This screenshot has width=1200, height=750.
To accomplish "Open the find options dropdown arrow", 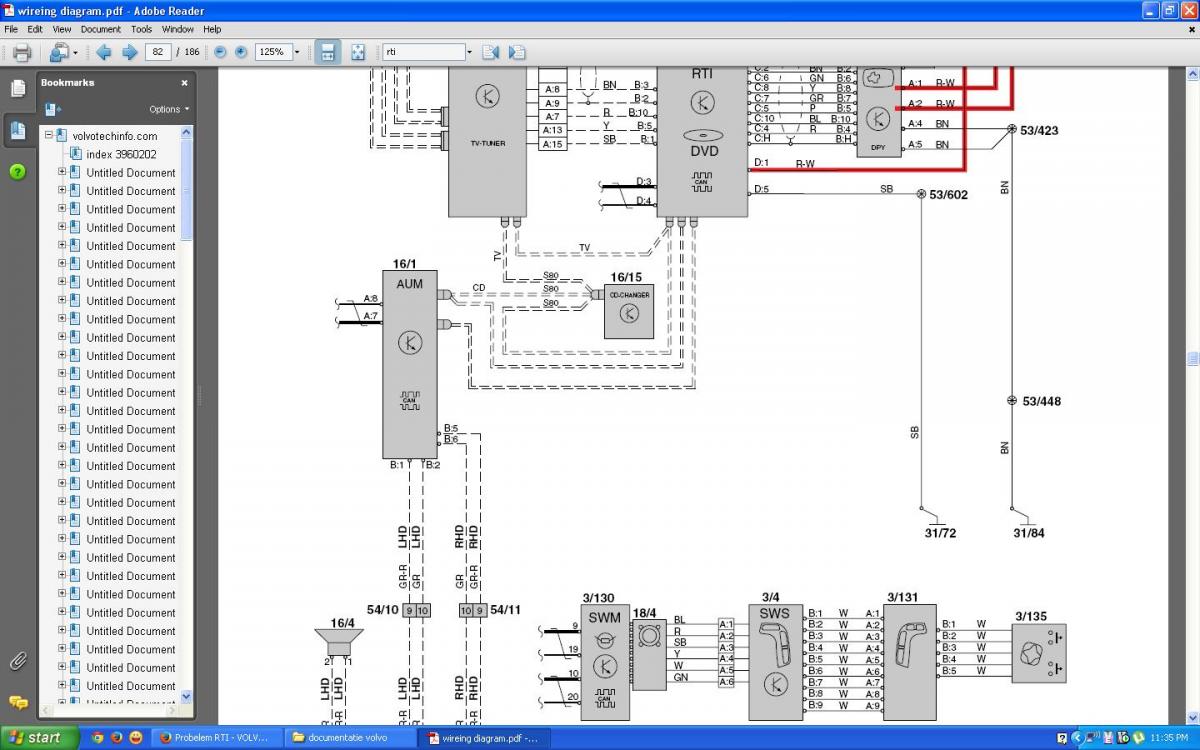I will click(469, 52).
